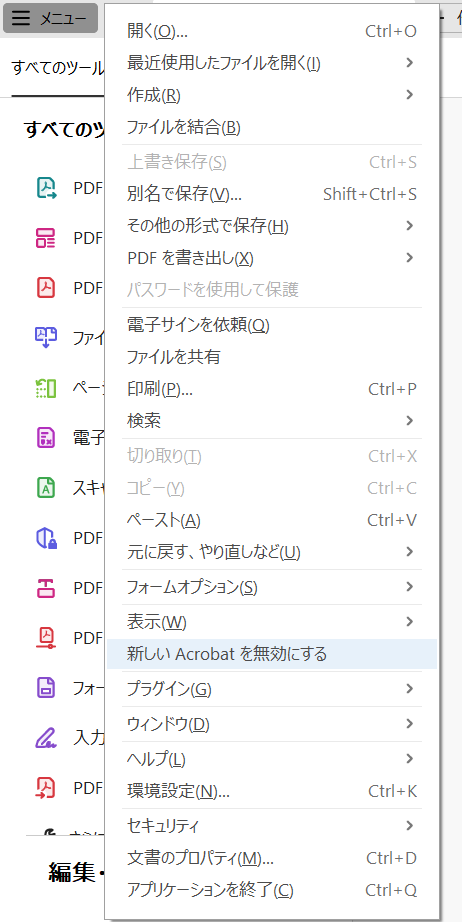The height and width of the screenshot is (922, 462).
Task: Select the pink Redact PDF tool icon
Action: tap(46, 587)
